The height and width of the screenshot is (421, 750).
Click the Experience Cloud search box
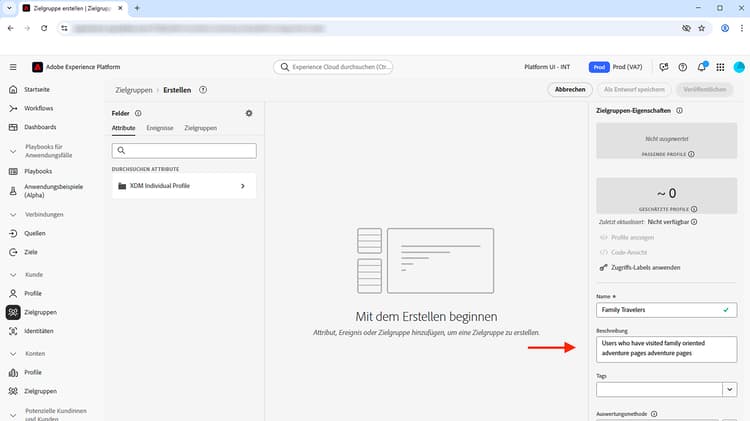point(333,67)
